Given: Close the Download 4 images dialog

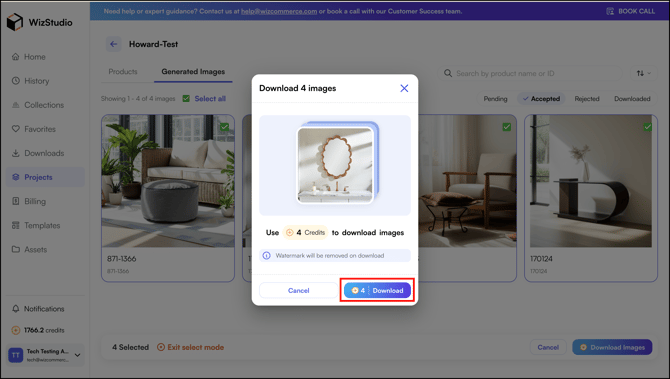Looking at the screenshot, I should (x=404, y=88).
